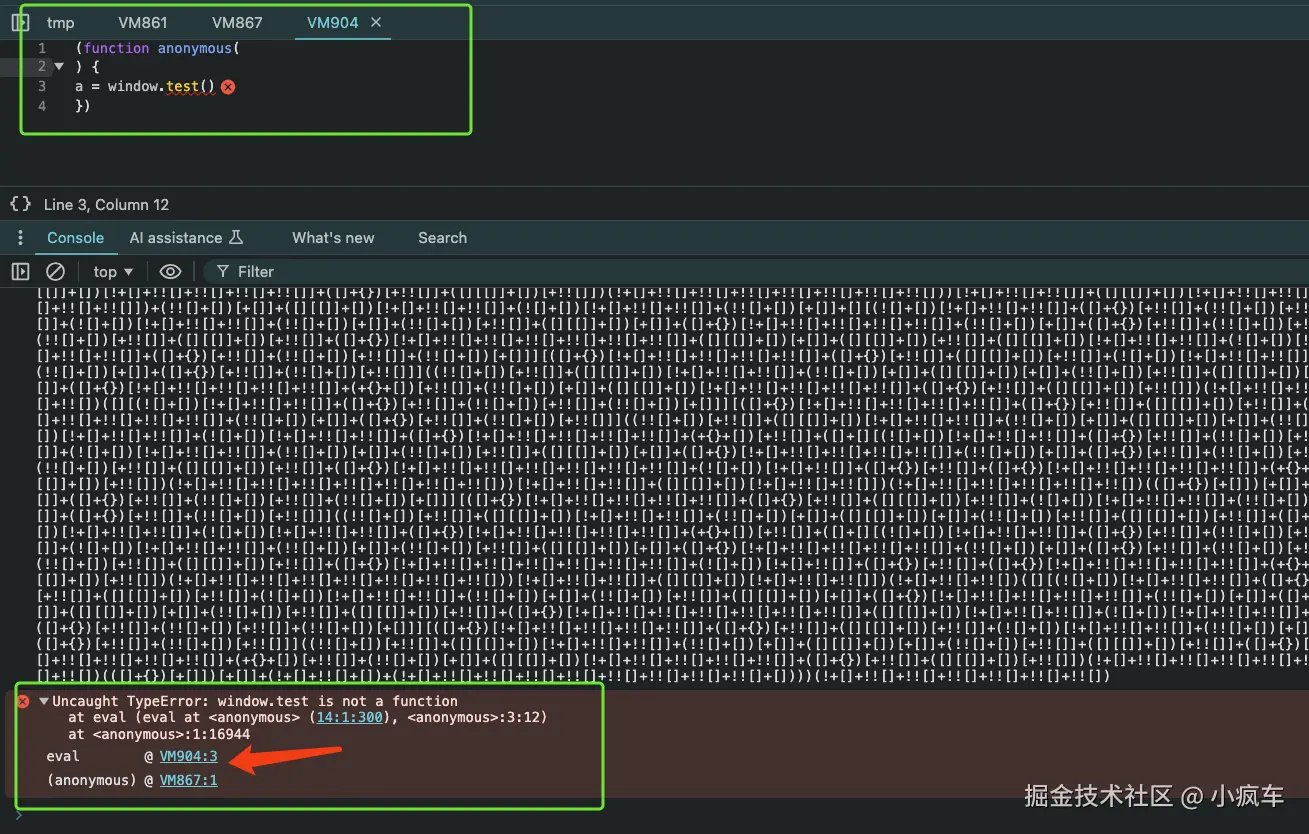
Task: Toggle the sources navigator sidebar icon
Action: (x=20, y=22)
